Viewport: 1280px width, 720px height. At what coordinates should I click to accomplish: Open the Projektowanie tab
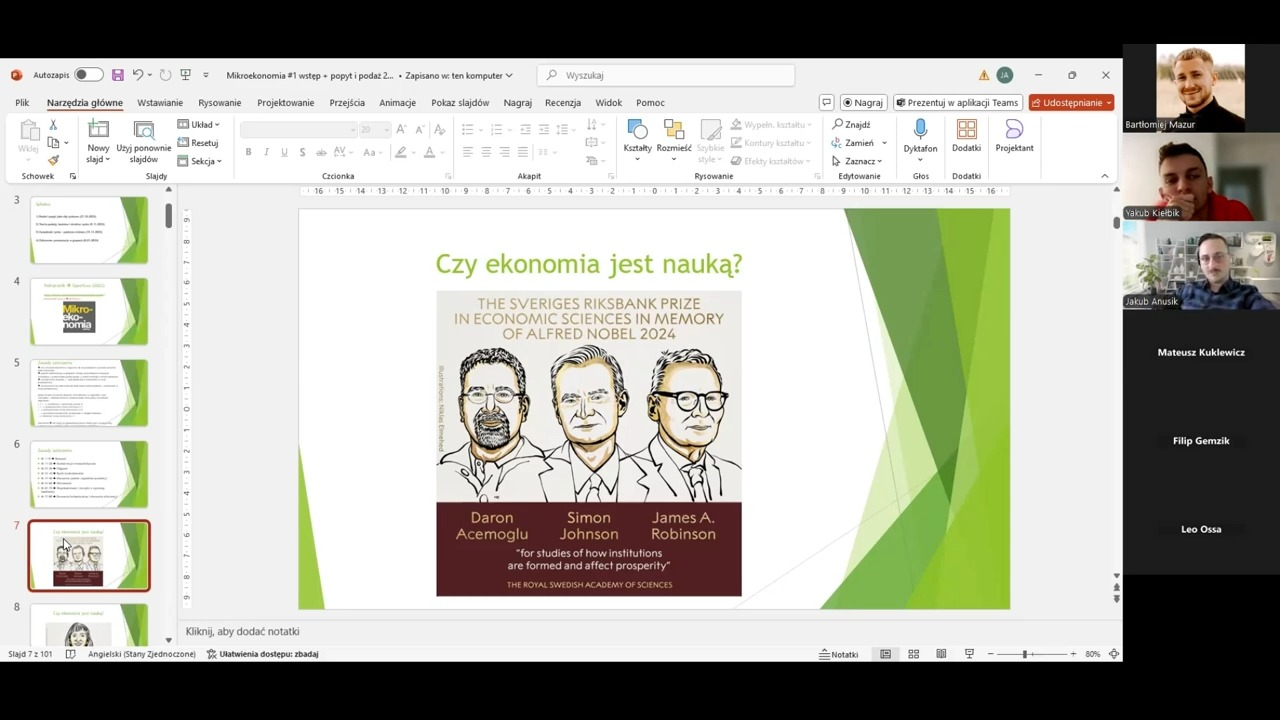285,102
